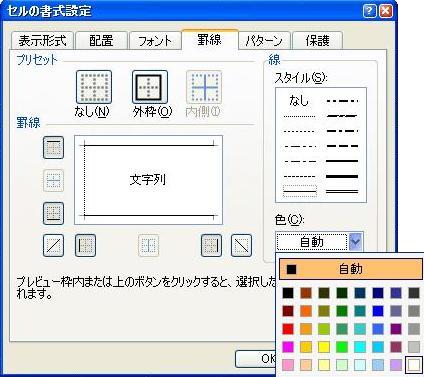Apply the なし (no border) preset
Image resolution: width=424 pixels, height=377 pixels.
click(x=94, y=87)
